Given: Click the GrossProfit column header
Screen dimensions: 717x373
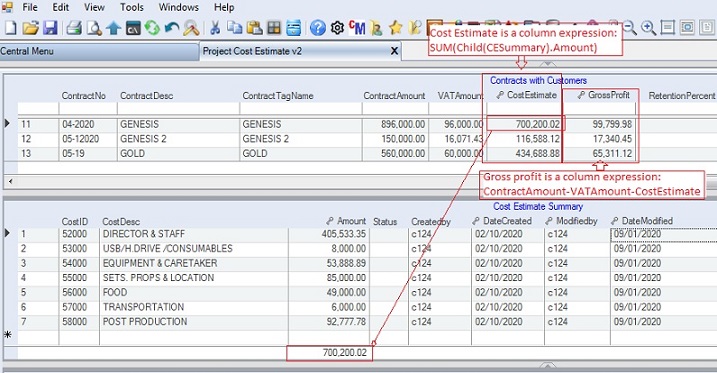Looking at the screenshot, I should [604, 95].
